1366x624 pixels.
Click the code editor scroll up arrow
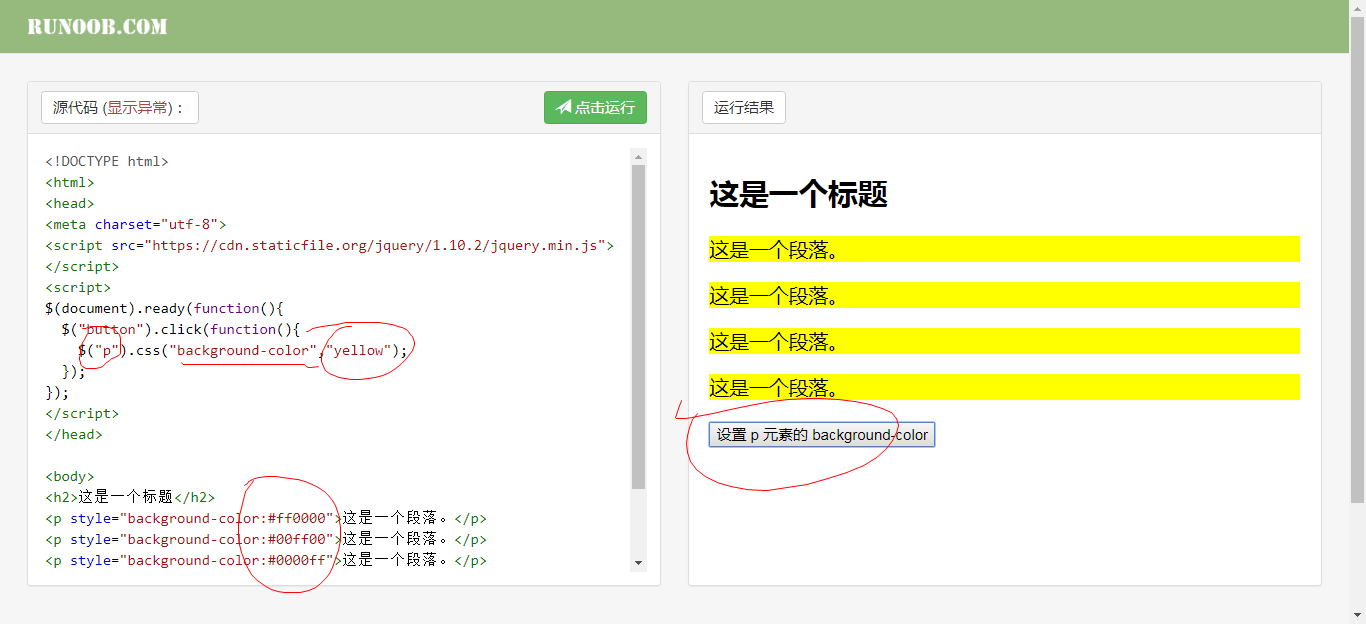click(639, 156)
